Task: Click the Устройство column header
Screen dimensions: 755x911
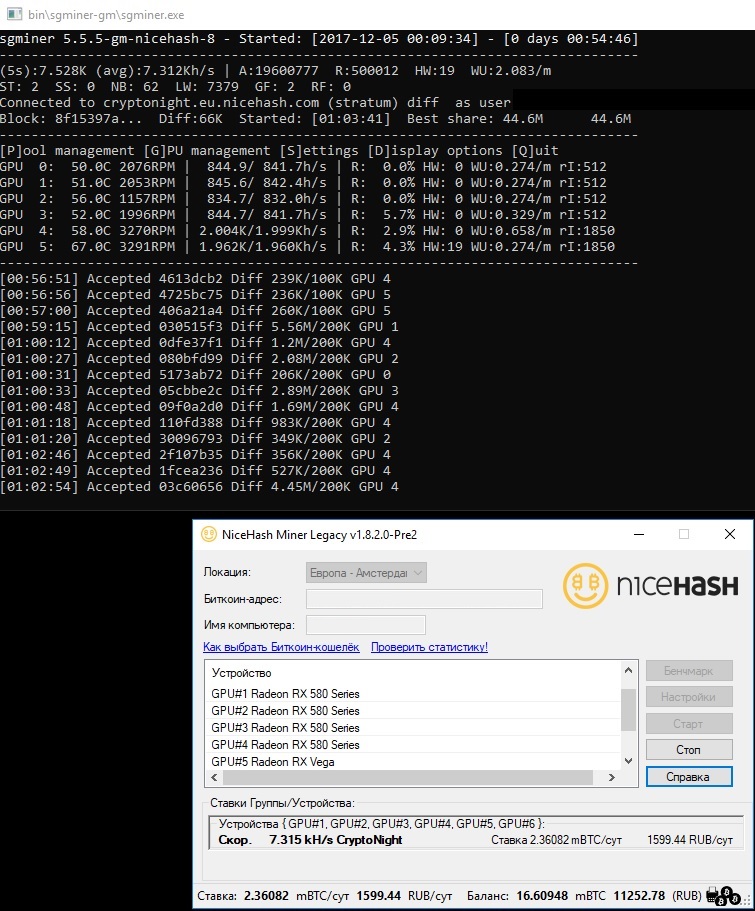Action: [241, 673]
